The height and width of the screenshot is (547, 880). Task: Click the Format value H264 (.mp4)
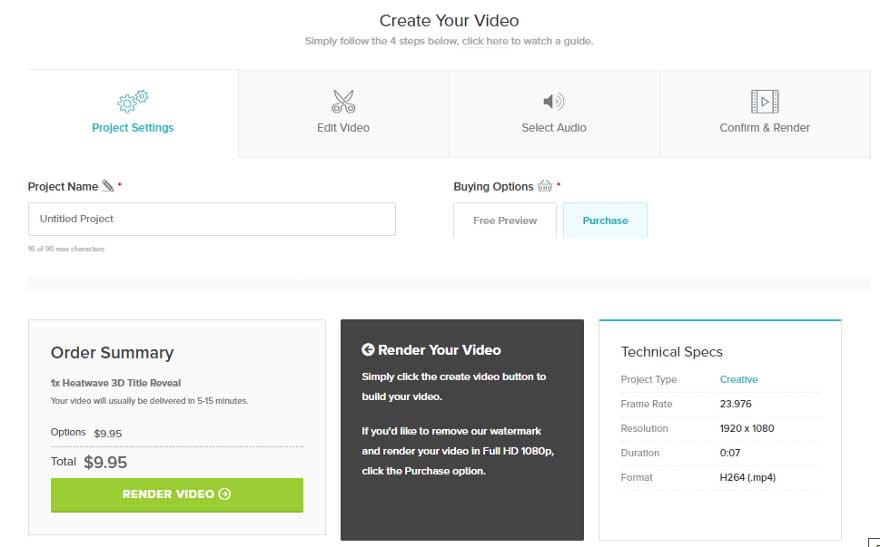748,477
